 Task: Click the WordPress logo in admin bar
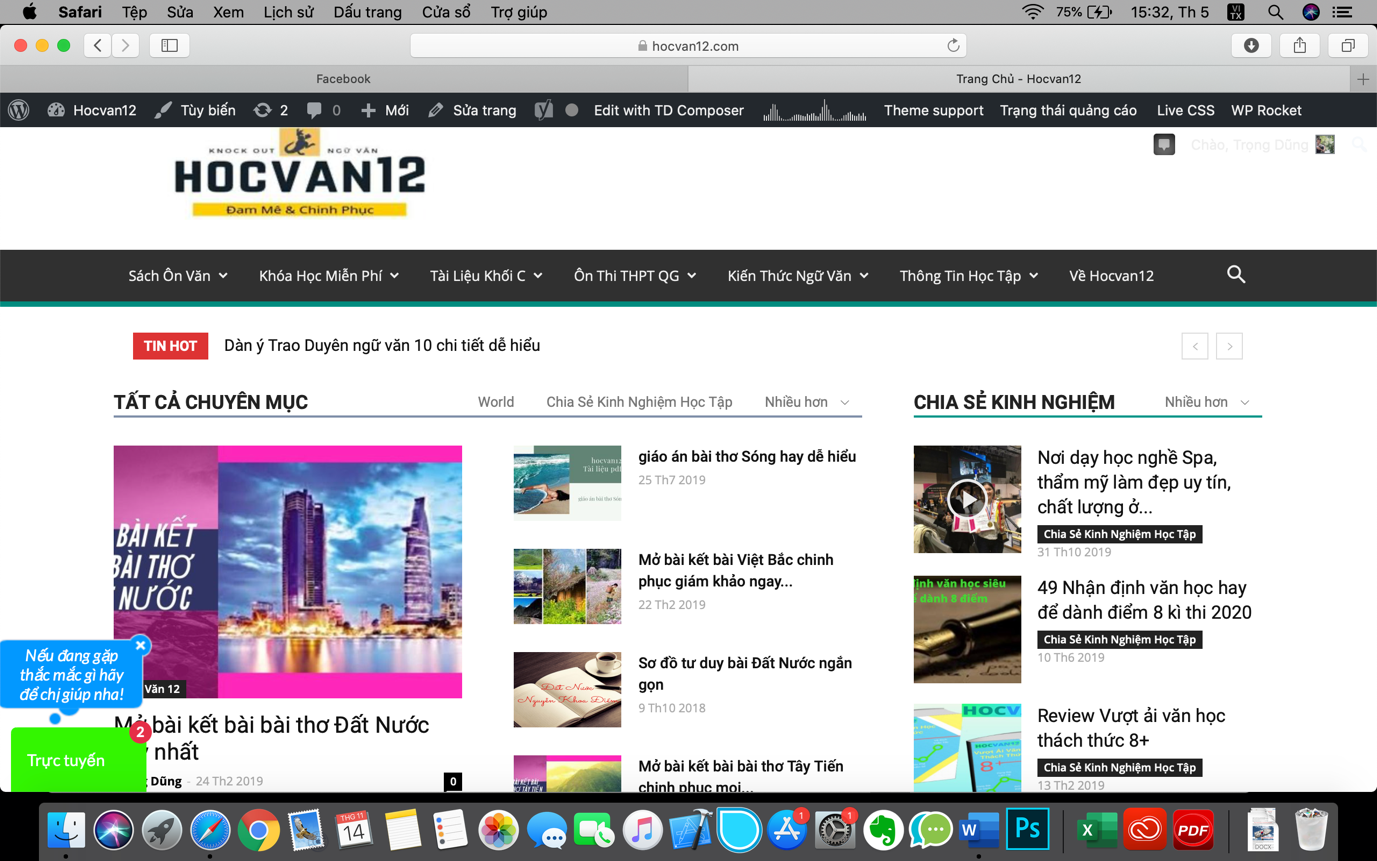click(x=18, y=110)
